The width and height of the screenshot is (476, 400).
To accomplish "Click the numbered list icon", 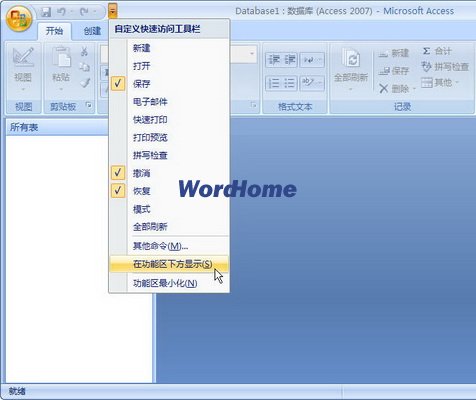I will 274,83.
